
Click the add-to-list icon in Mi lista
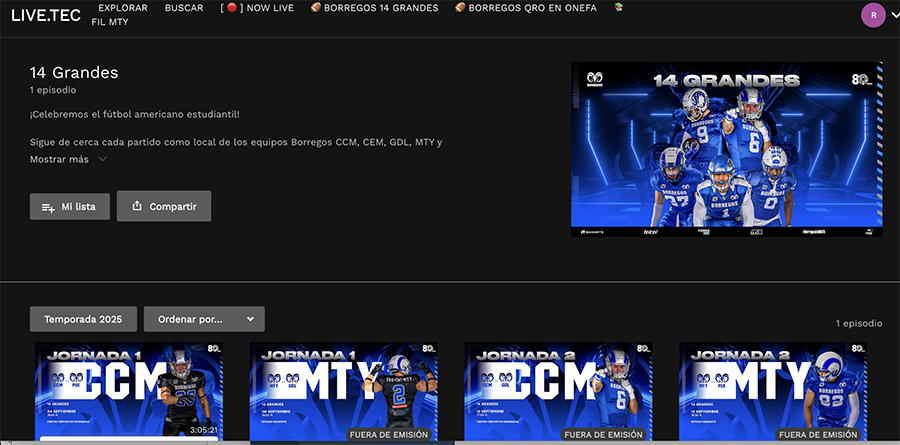click(x=48, y=207)
